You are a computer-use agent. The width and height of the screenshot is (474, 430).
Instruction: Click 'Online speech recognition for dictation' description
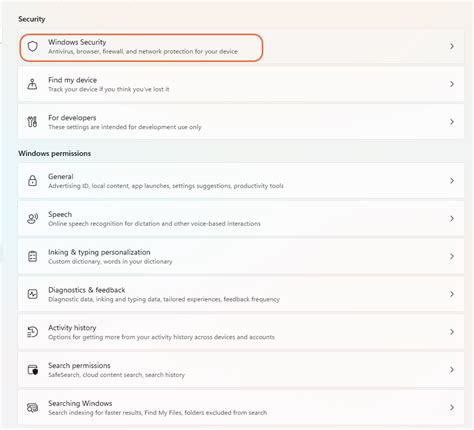[x=154, y=224]
